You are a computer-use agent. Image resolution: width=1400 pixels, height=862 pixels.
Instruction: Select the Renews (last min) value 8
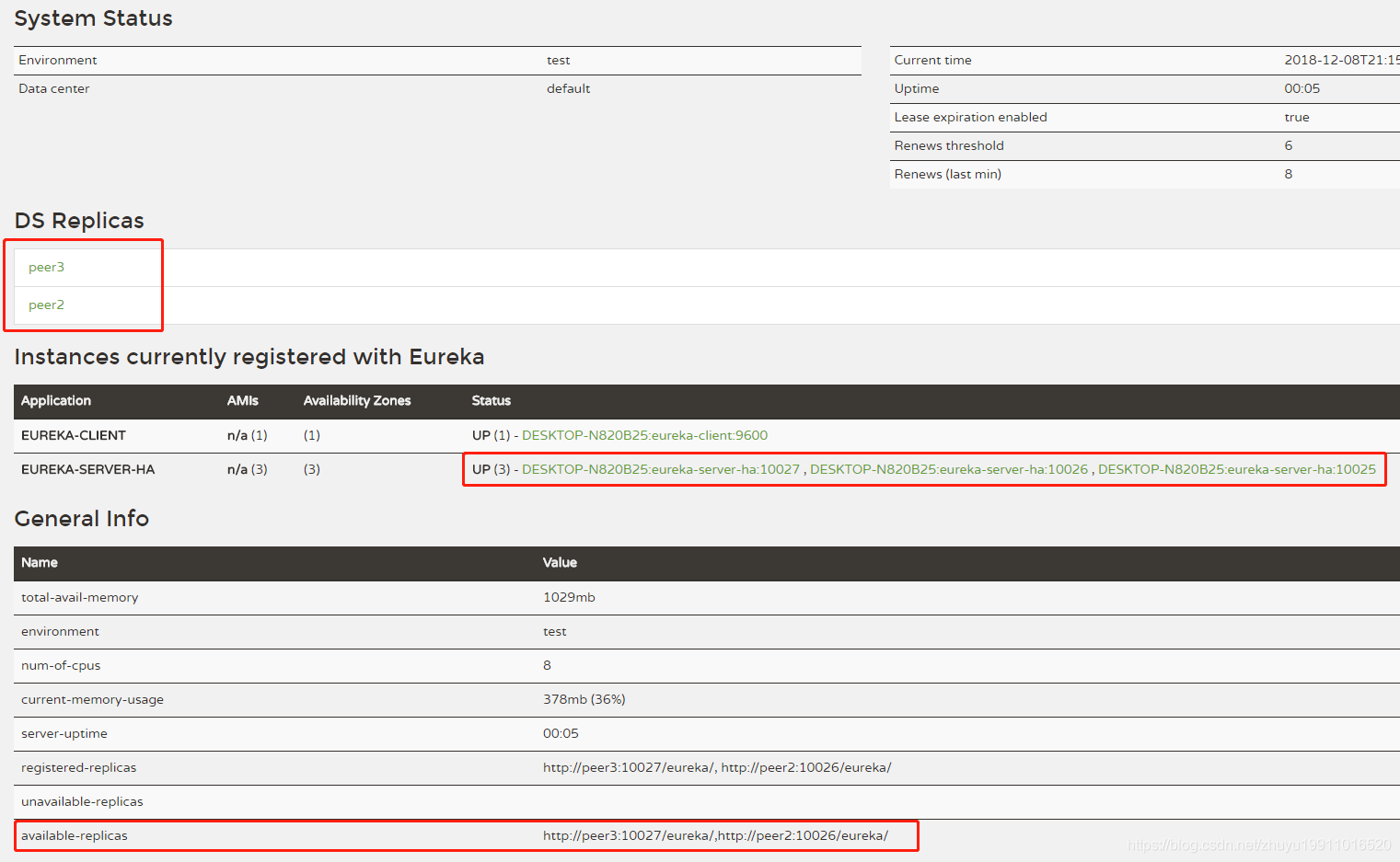pos(1289,174)
